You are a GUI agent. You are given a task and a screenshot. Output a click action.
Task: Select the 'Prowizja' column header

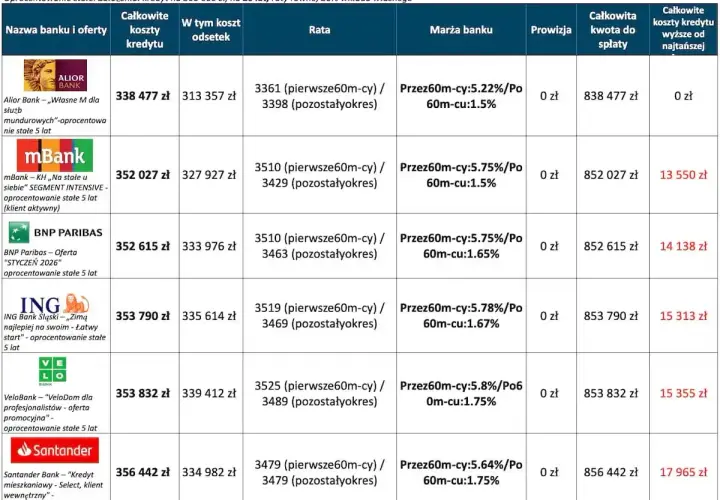point(551,30)
